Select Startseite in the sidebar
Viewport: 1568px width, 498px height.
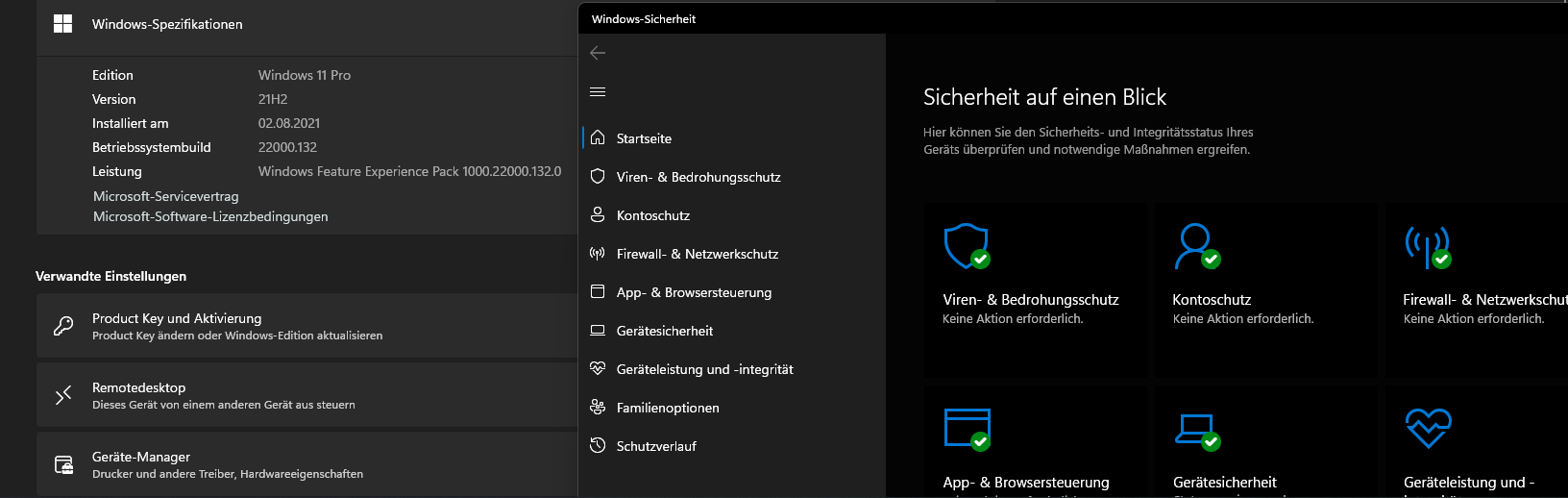(x=644, y=138)
